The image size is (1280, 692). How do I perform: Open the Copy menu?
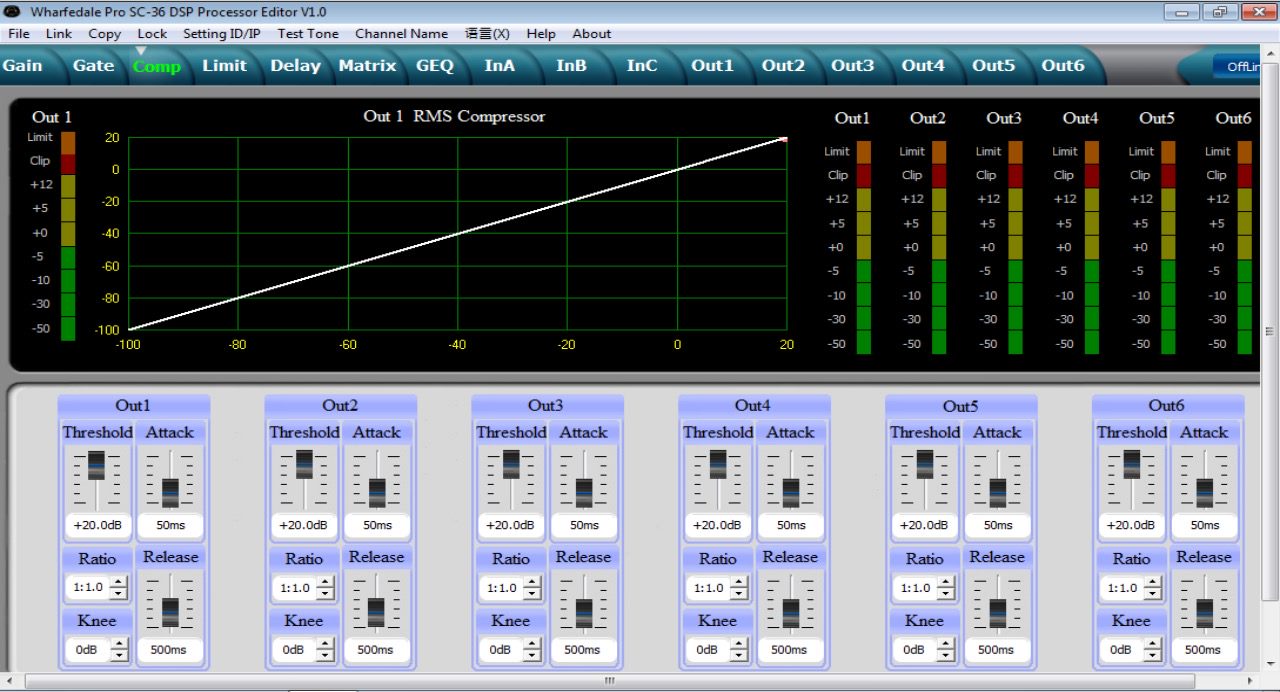(x=105, y=33)
